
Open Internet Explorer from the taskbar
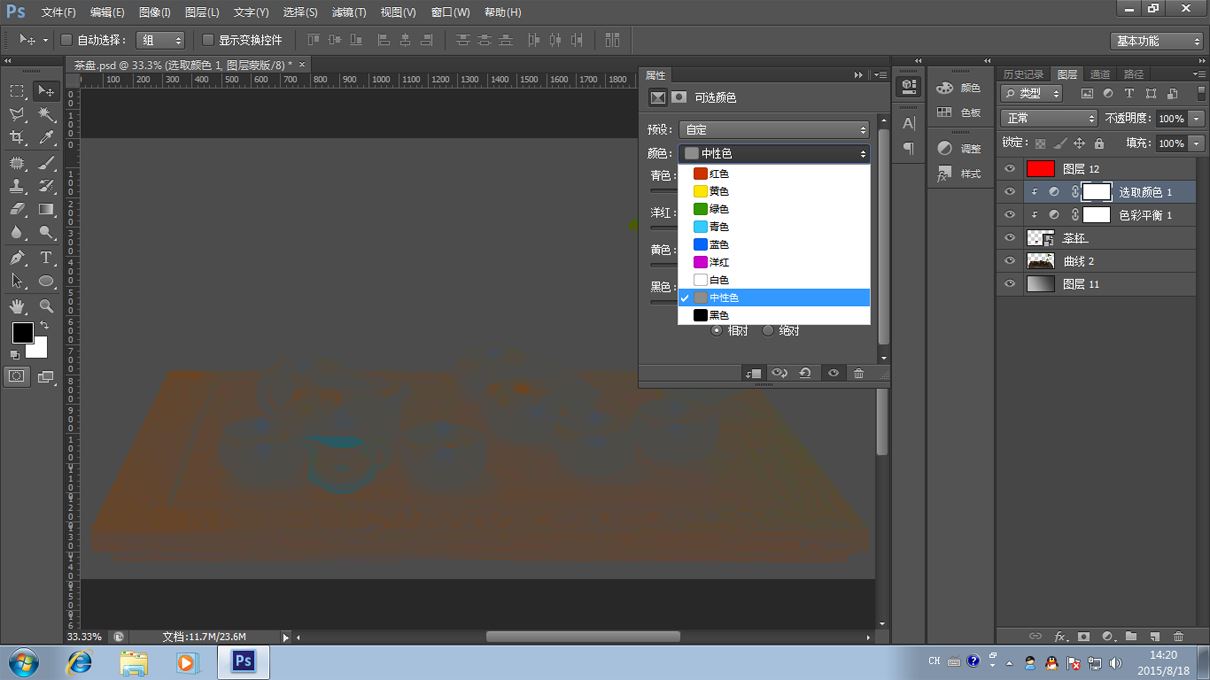[x=79, y=662]
